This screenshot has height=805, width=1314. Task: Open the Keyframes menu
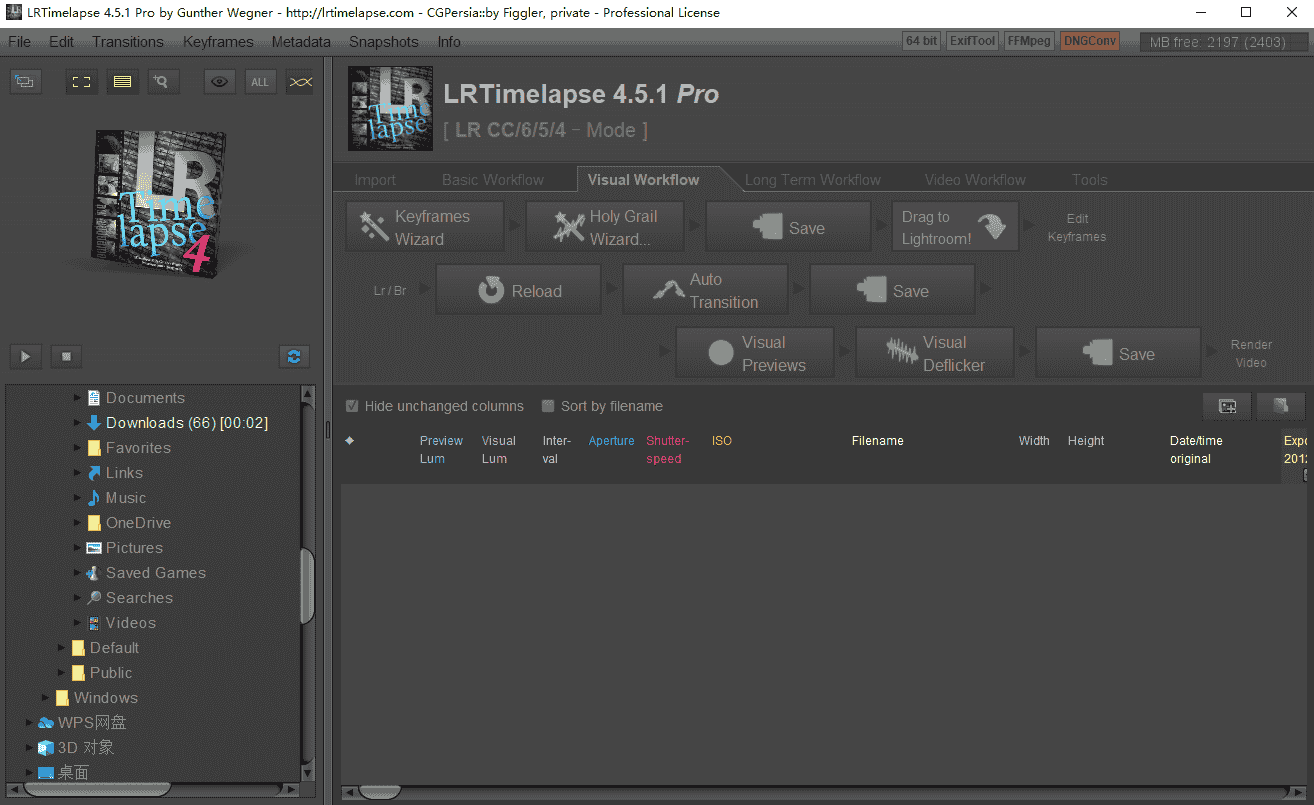(217, 42)
